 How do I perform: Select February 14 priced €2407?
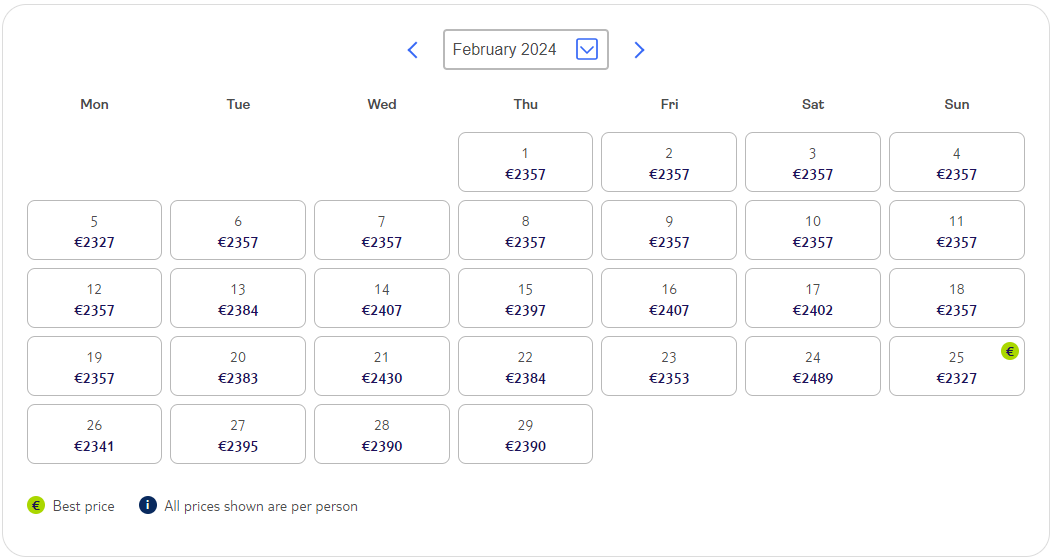(x=382, y=298)
